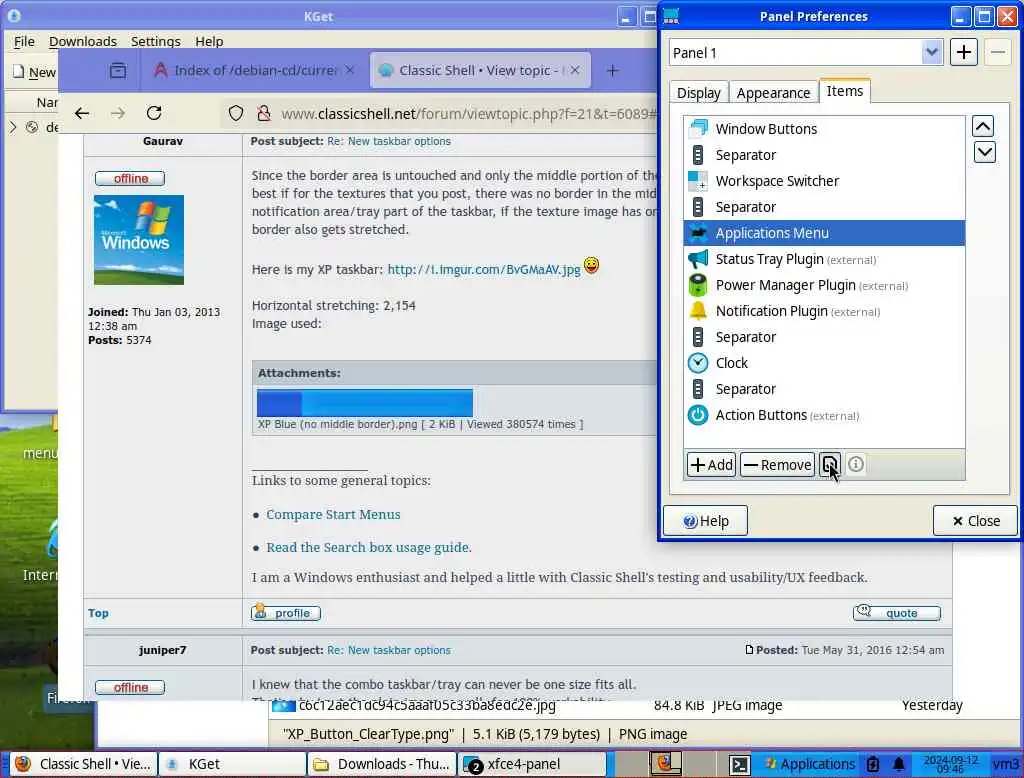Open Re: New taskbar options in juniper7's post
The width and height of the screenshot is (1024, 778).
coord(389,650)
